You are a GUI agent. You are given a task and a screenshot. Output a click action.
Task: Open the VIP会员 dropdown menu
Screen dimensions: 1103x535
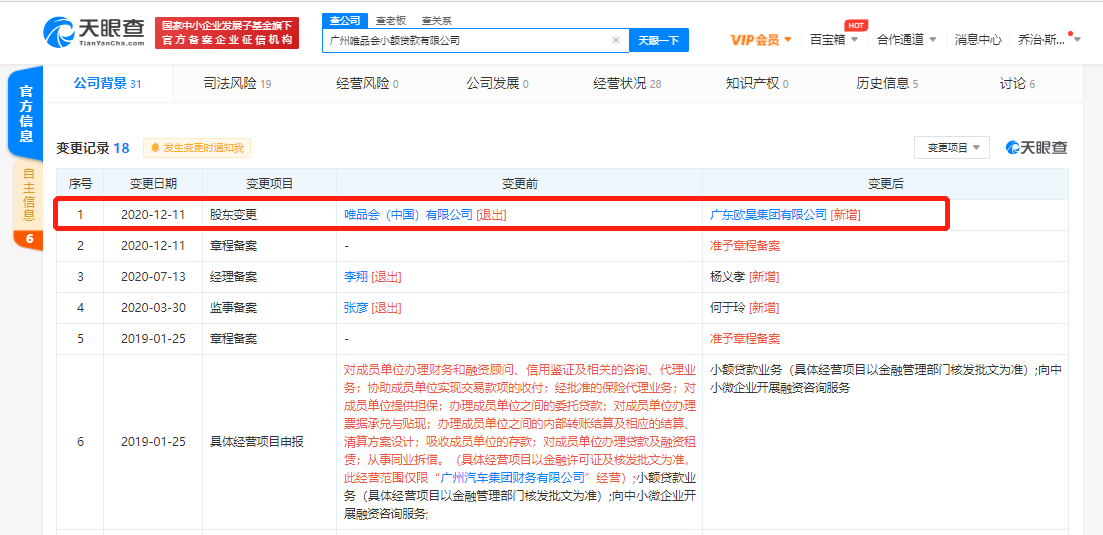tap(761, 40)
